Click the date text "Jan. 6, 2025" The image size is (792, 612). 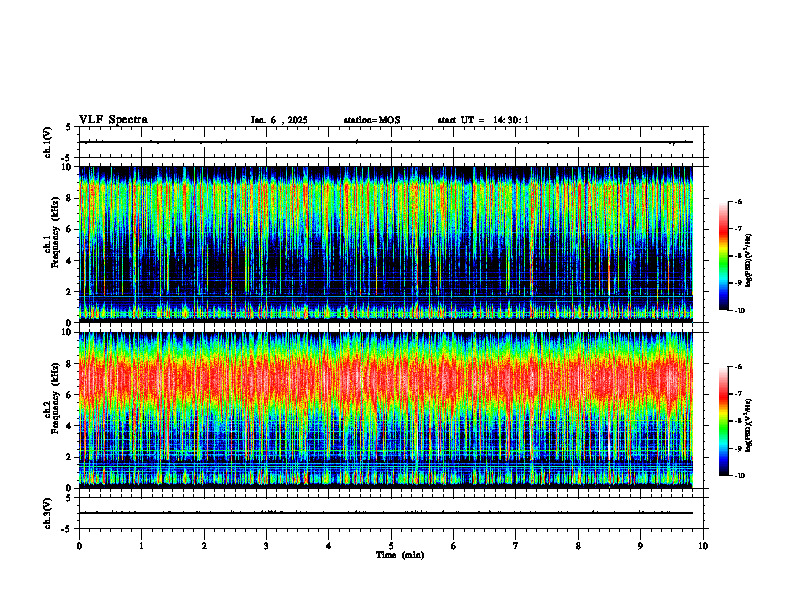[x=279, y=120]
